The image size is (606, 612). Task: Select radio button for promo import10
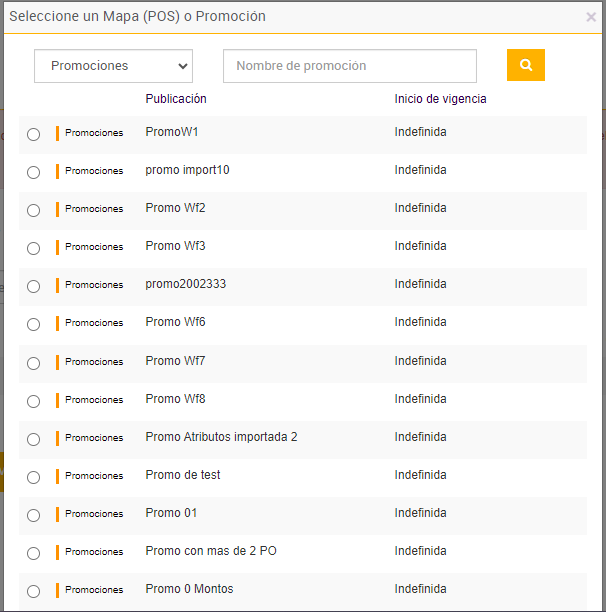click(34, 172)
